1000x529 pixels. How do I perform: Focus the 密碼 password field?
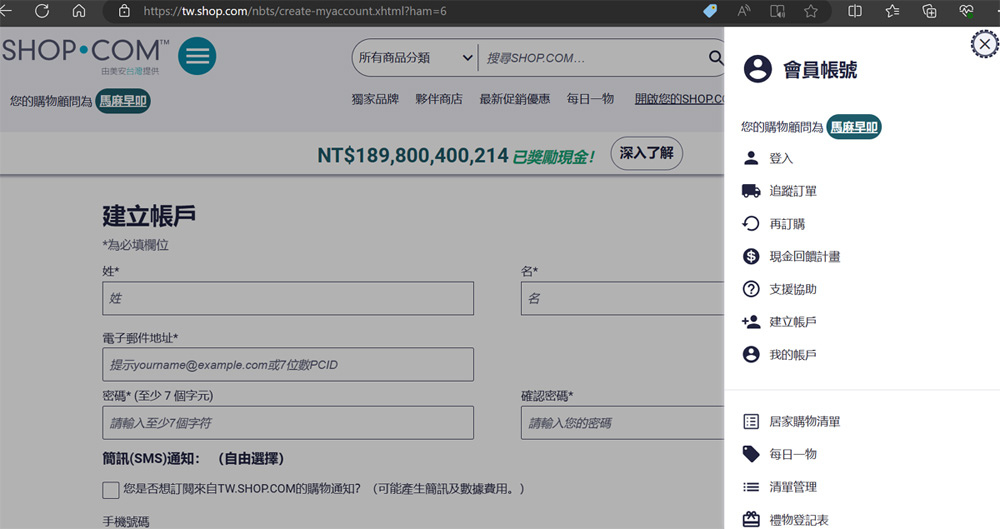pos(288,422)
